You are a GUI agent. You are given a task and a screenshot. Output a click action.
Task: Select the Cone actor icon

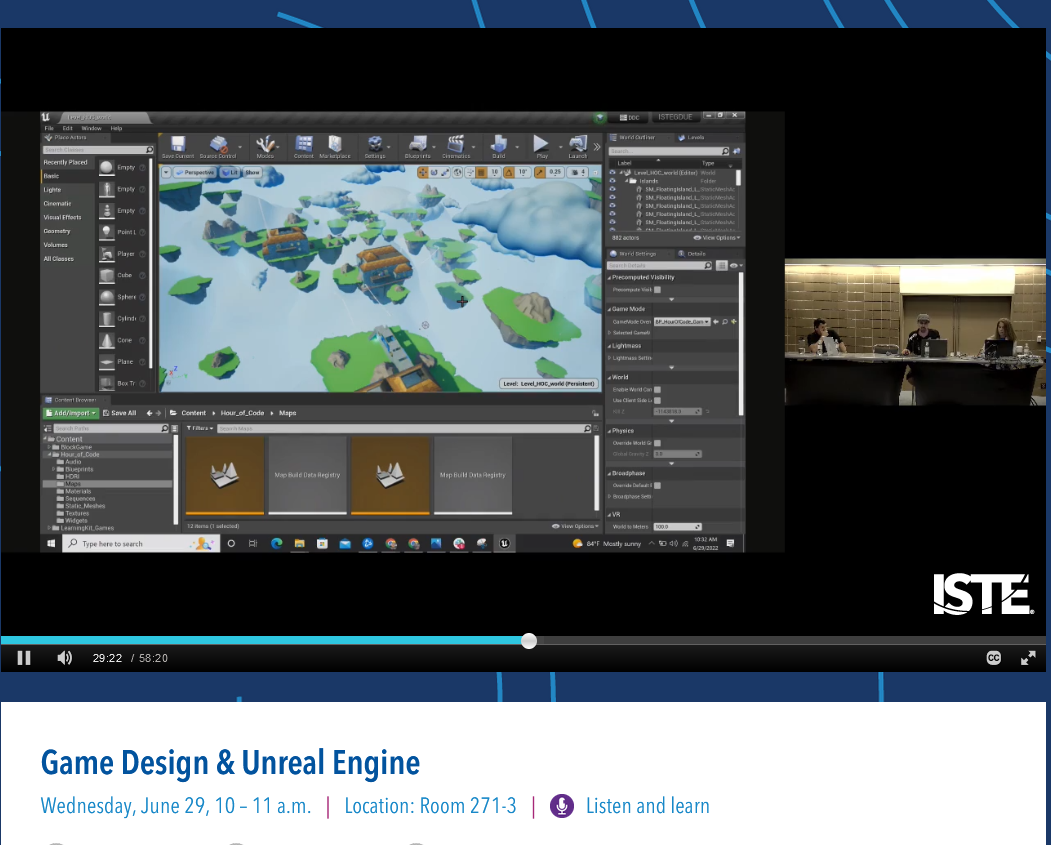[107, 340]
